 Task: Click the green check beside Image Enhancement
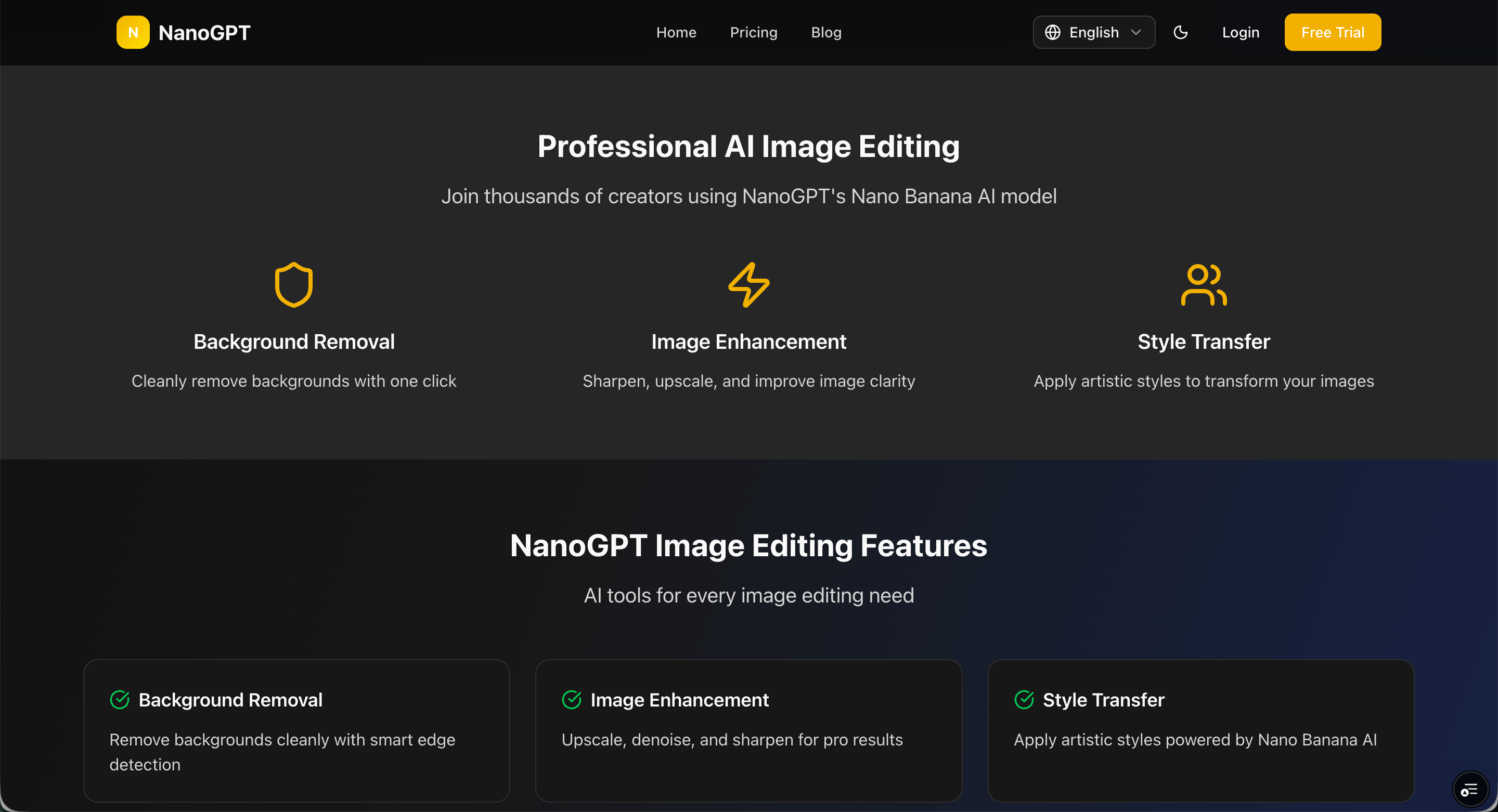pyautogui.click(x=572, y=700)
